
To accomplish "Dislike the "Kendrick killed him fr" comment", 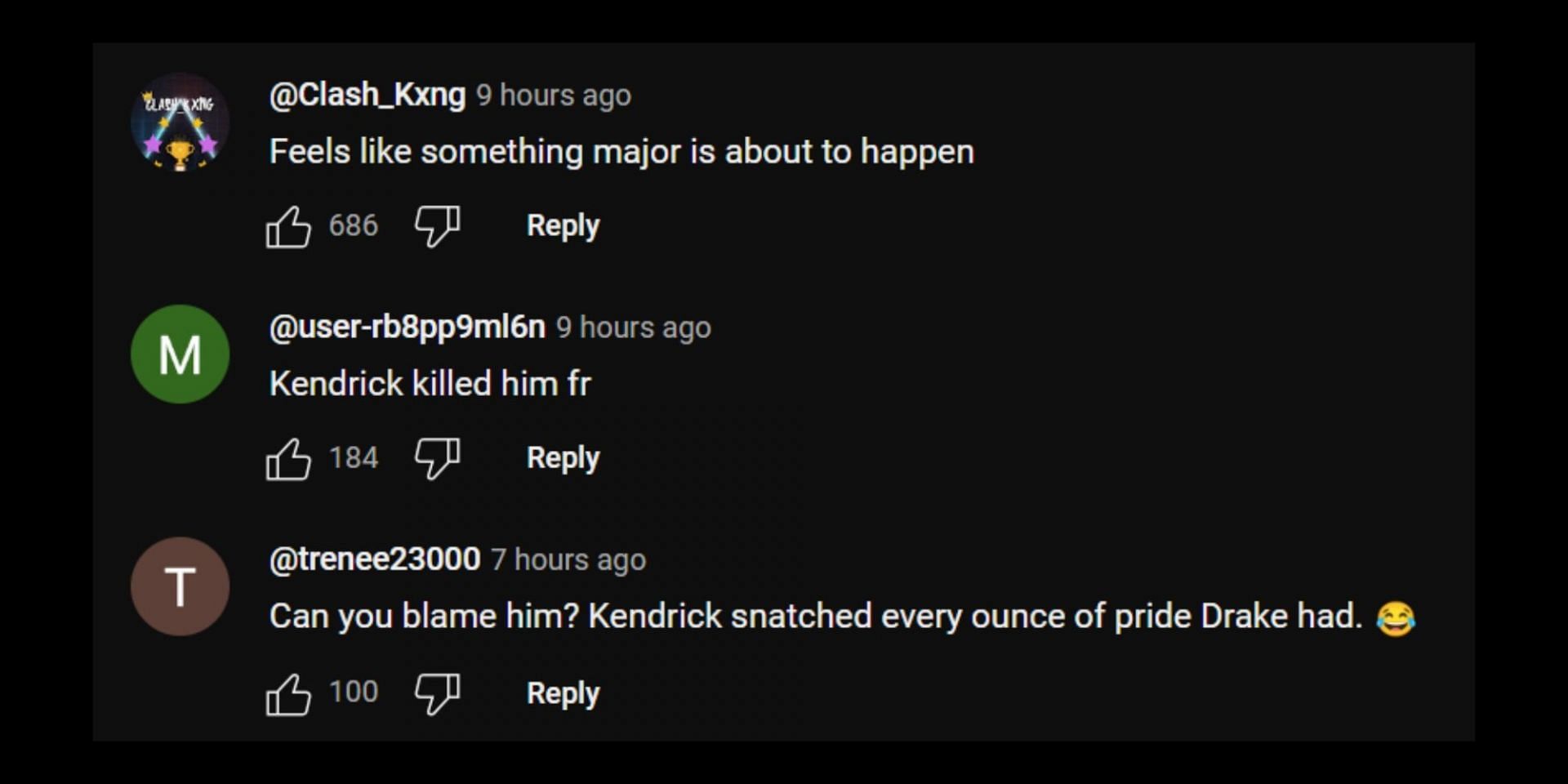I will pyautogui.click(x=437, y=458).
